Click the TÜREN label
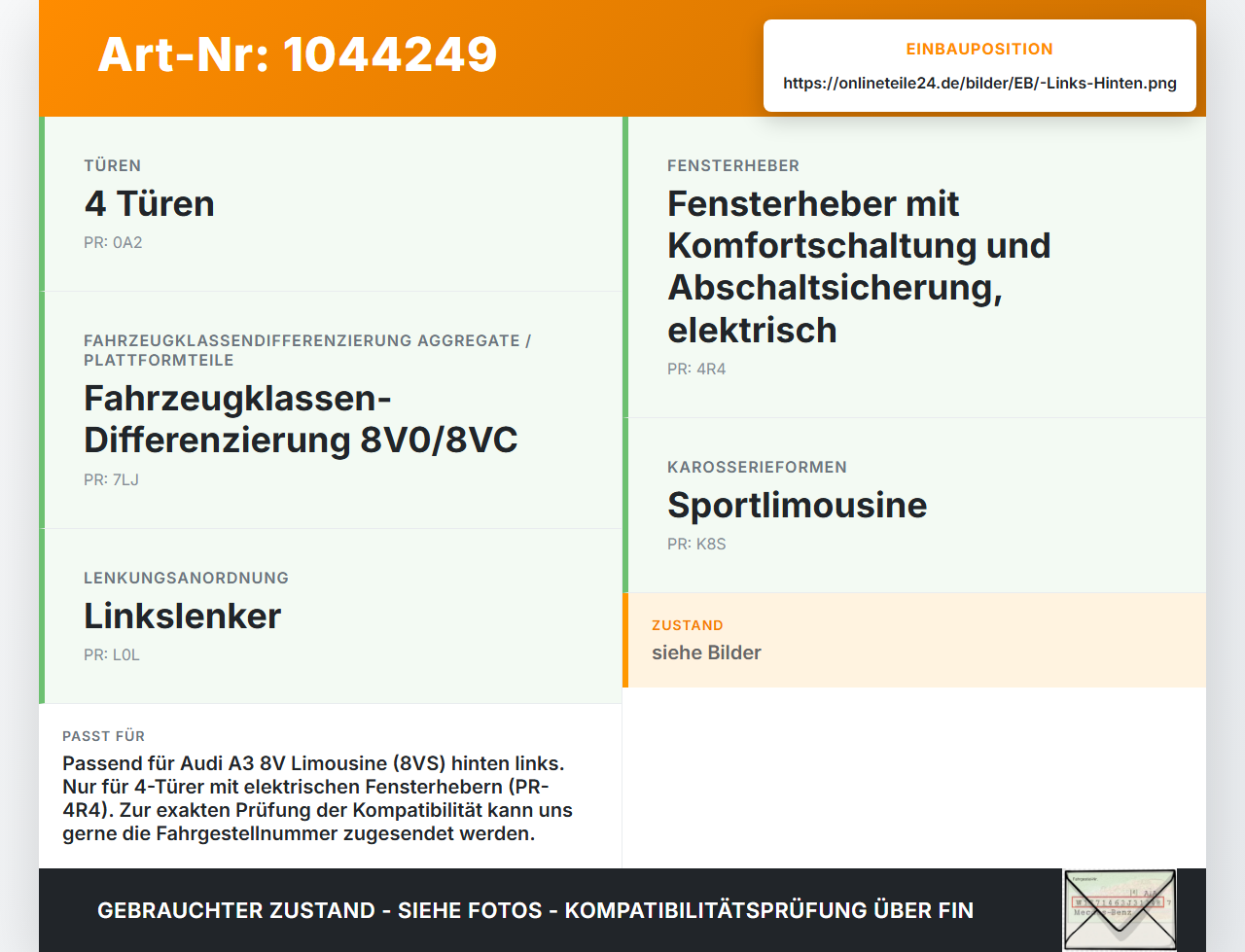The height and width of the screenshot is (952, 1245). point(112,165)
